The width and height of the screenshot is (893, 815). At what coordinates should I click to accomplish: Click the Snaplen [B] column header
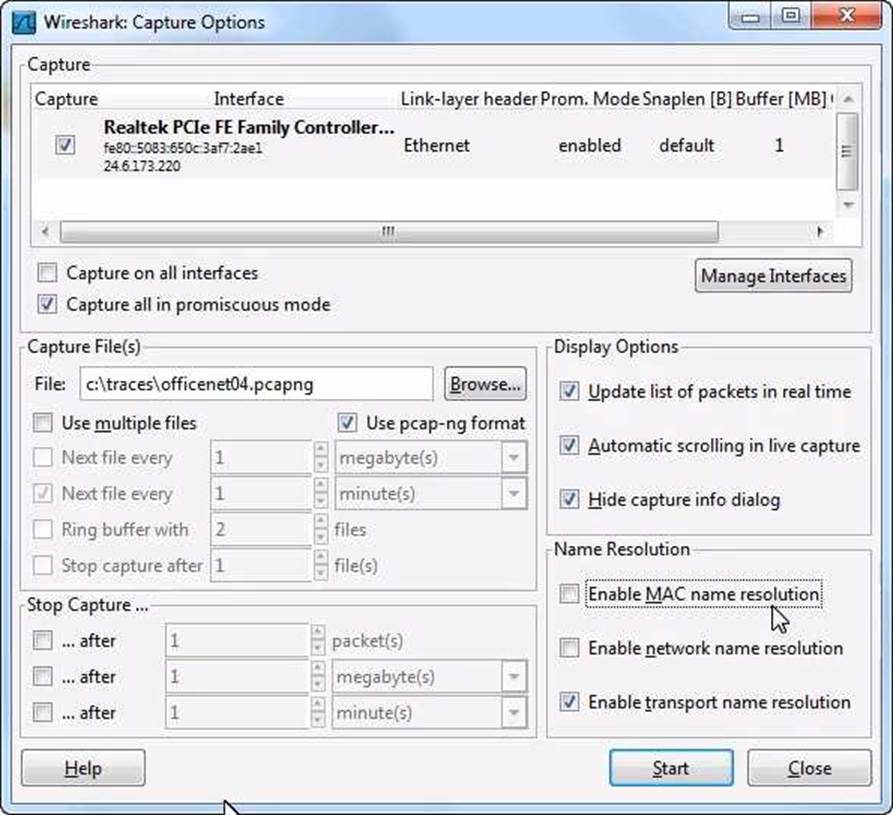tap(687, 99)
